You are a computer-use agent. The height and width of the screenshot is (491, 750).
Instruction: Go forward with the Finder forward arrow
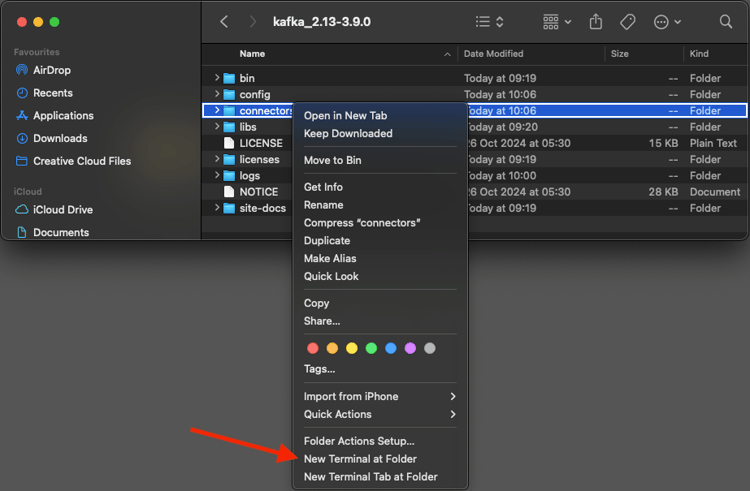pos(253,22)
